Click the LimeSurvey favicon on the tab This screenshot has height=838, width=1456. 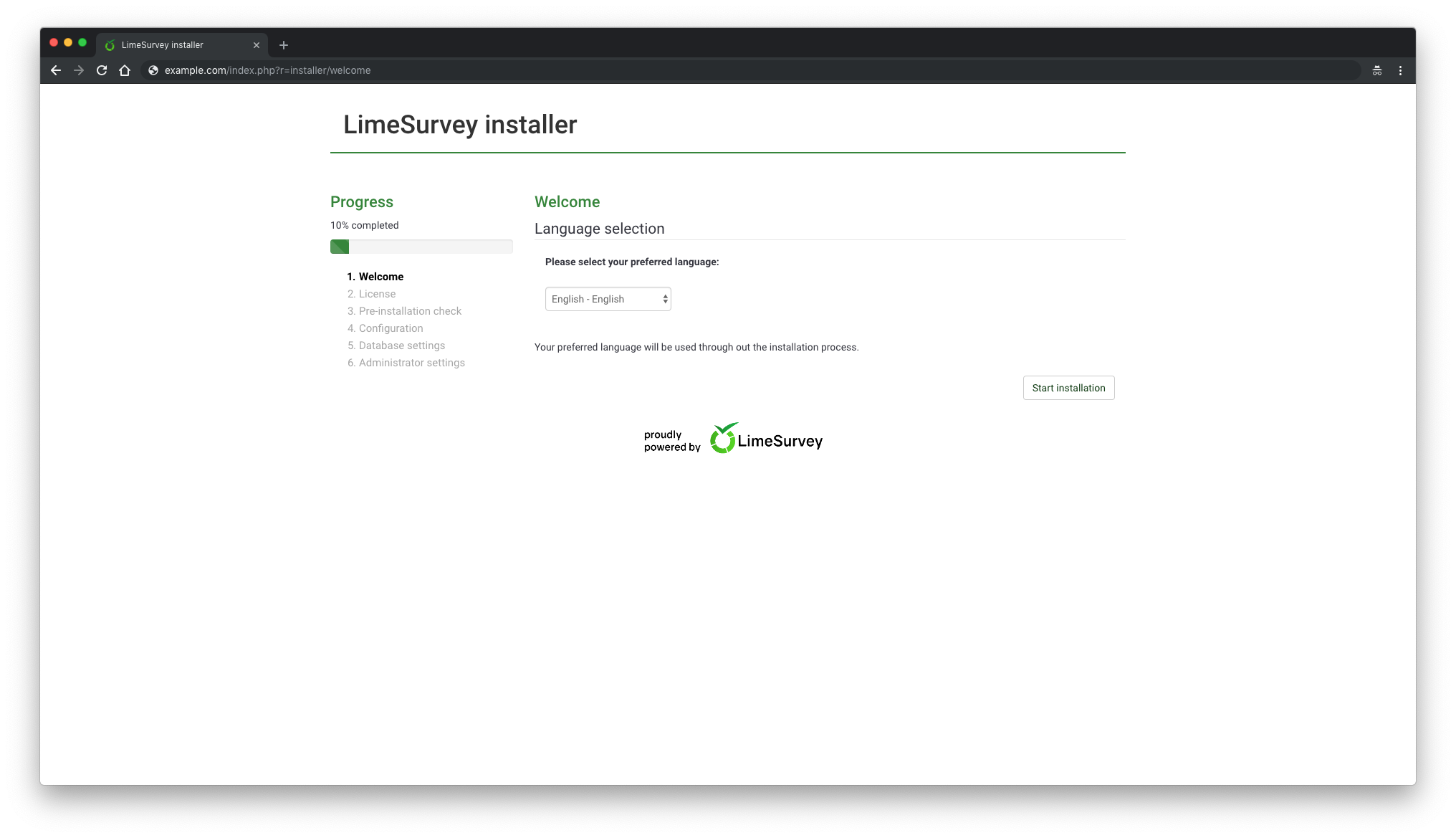110,44
